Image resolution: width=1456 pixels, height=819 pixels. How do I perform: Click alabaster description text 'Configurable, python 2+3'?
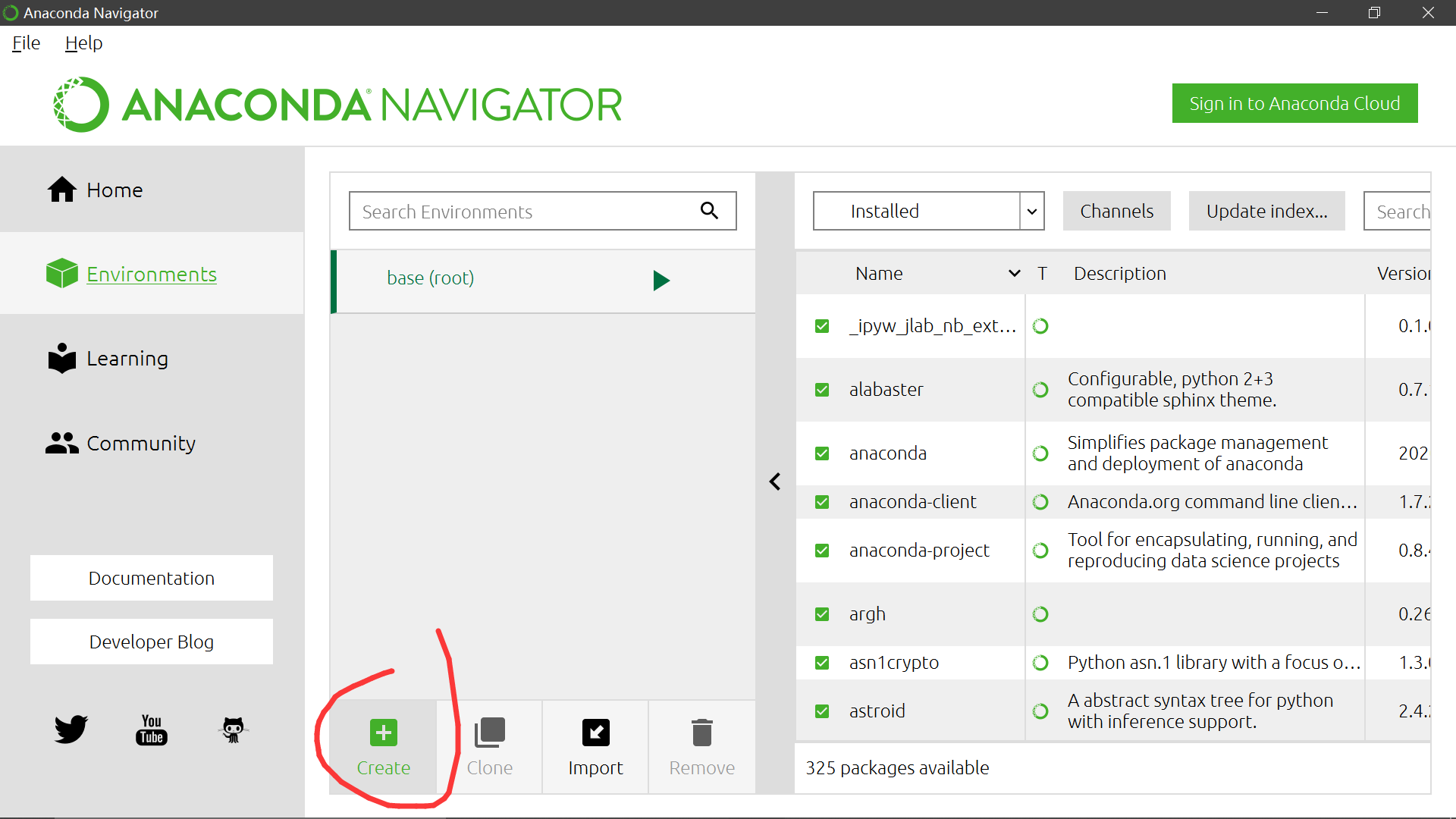point(1170,379)
